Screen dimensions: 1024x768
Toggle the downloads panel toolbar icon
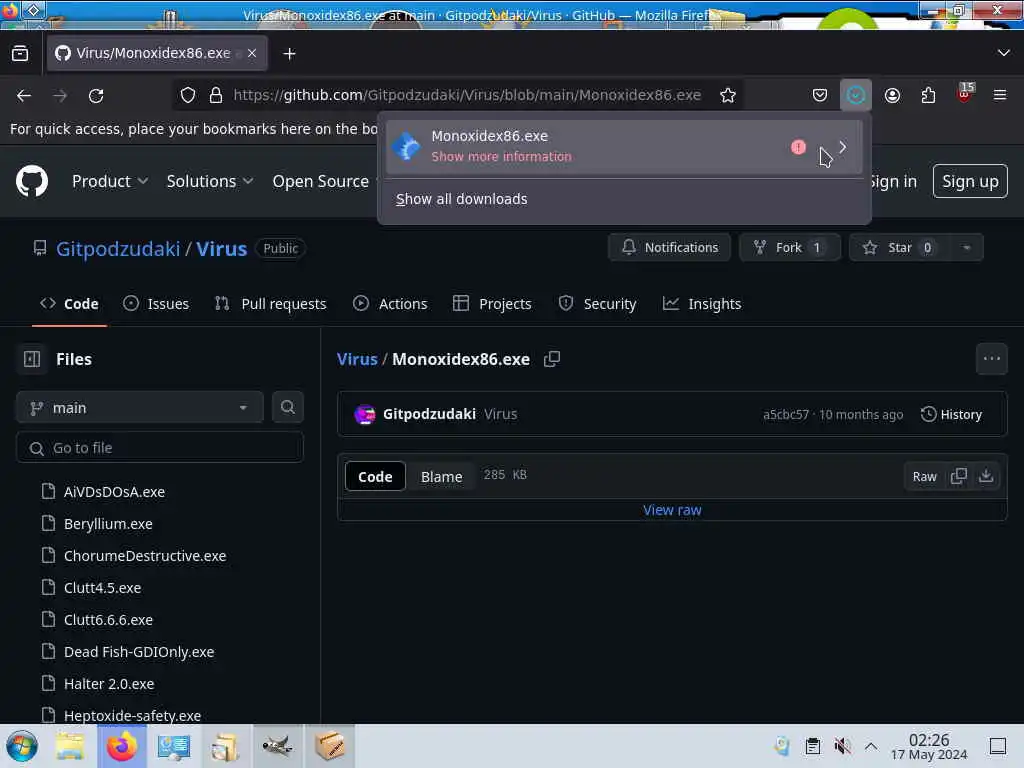pos(856,95)
